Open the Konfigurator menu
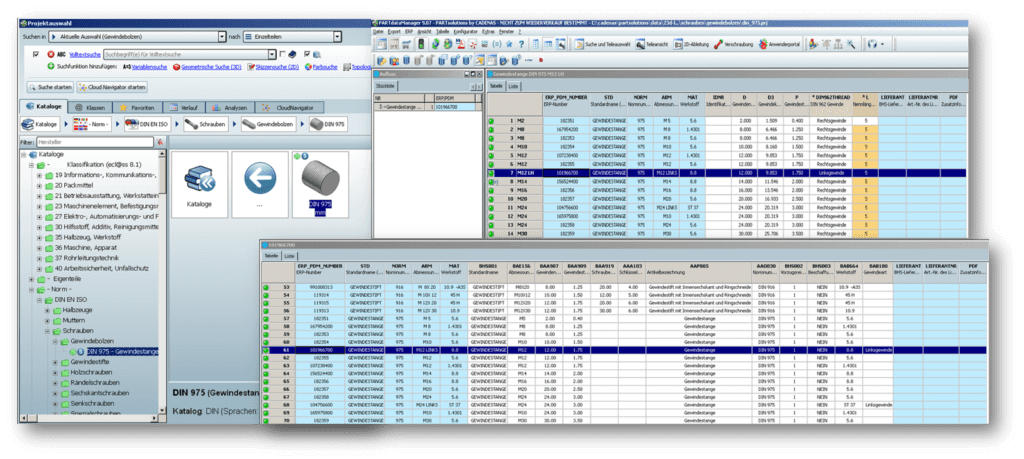Viewport: 1024px width, 459px height. pyautogui.click(x=465, y=31)
